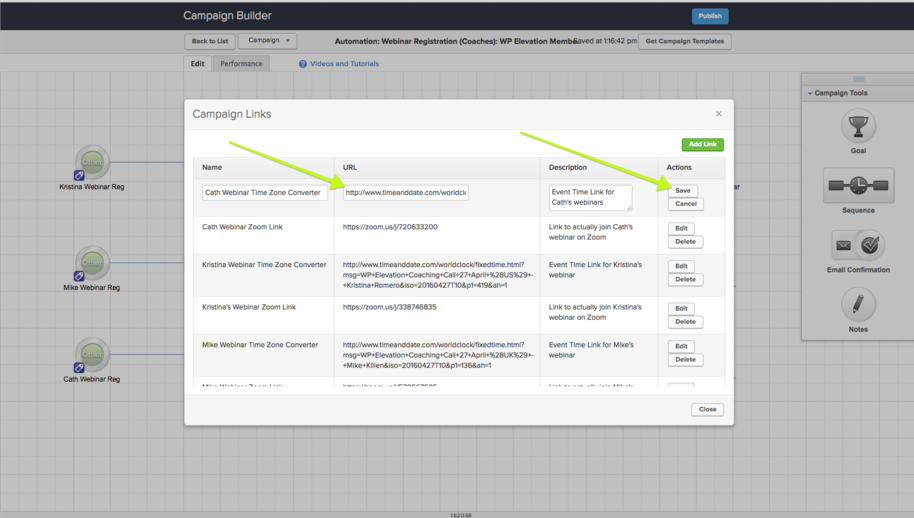Delete the Cath Webinar Zoom Link
The width and height of the screenshot is (914, 518).
click(x=685, y=242)
